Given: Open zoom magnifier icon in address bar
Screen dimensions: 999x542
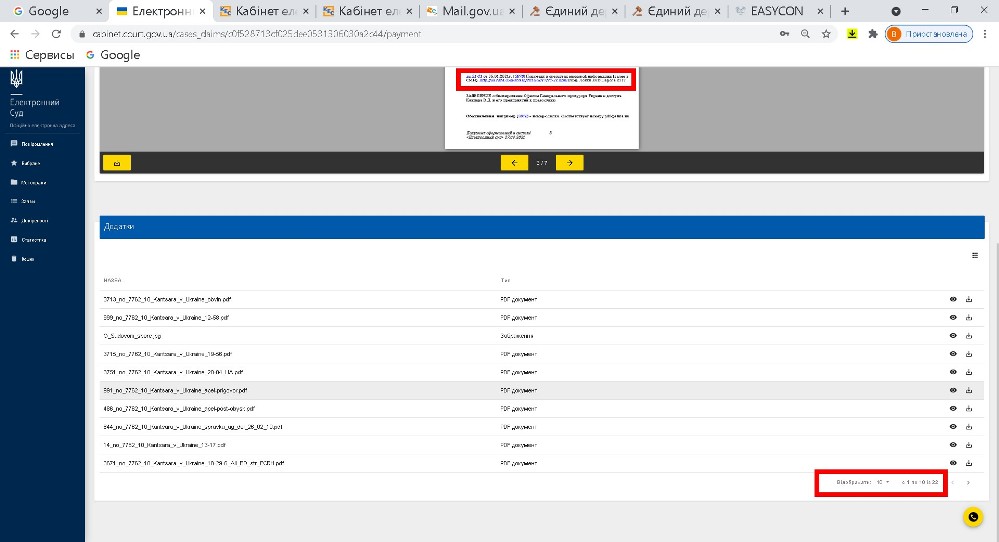Looking at the screenshot, I should coord(805,34).
